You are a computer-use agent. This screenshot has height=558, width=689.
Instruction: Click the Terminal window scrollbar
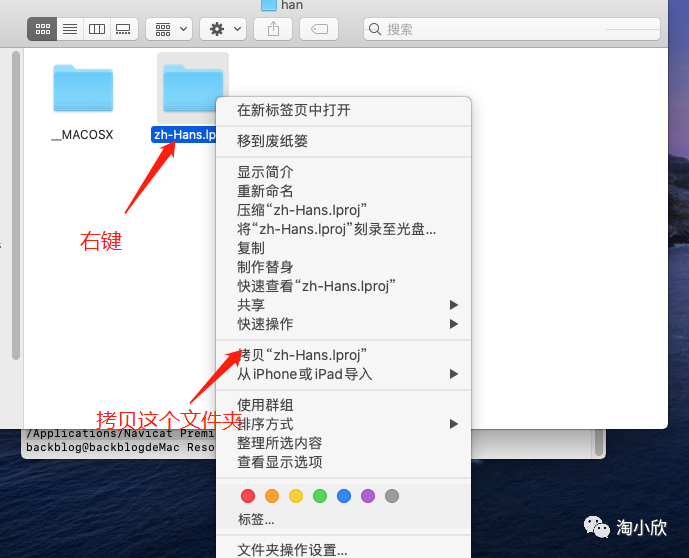[x=598, y=443]
